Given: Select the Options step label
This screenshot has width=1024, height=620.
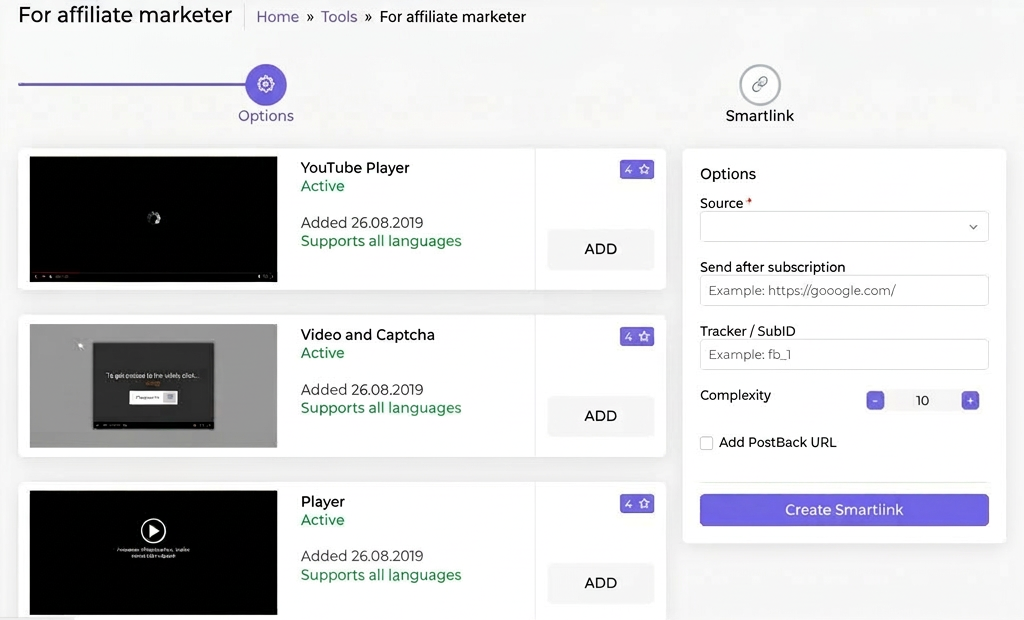Looking at the screenshot, I should coord(266,116).
